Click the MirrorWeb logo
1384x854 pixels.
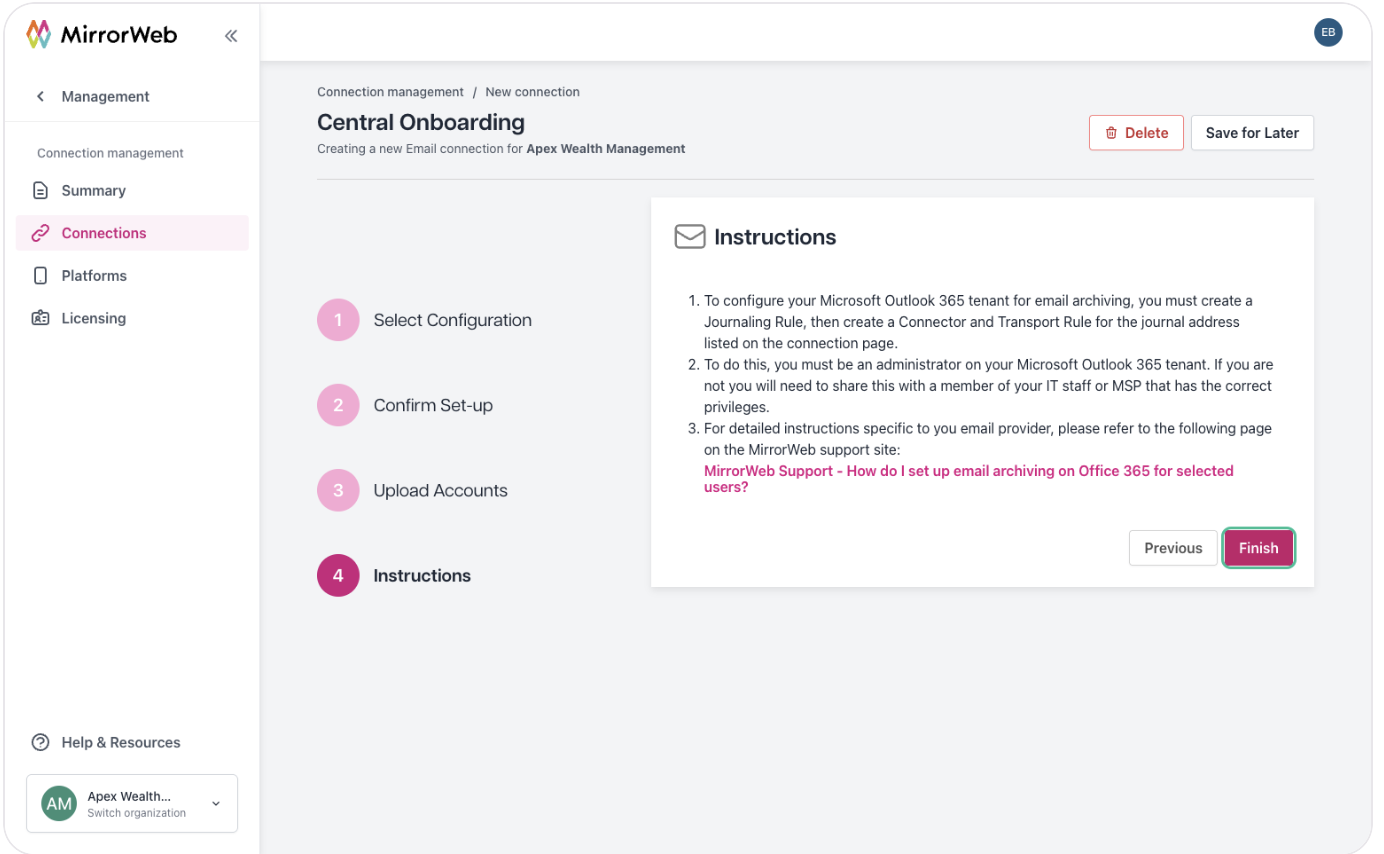coord(101,35)
